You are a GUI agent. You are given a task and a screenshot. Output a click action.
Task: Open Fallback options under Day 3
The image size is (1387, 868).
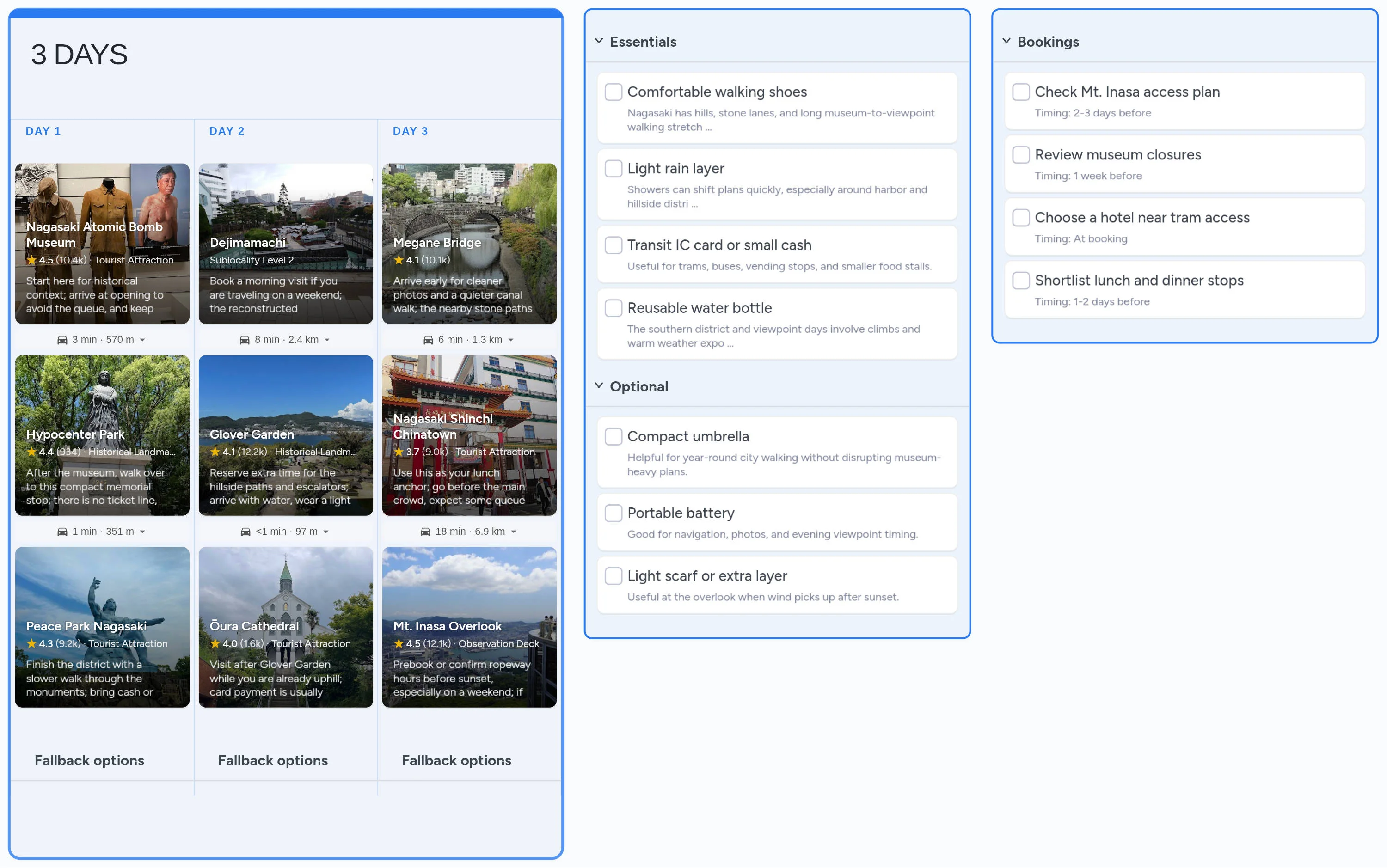456,761
